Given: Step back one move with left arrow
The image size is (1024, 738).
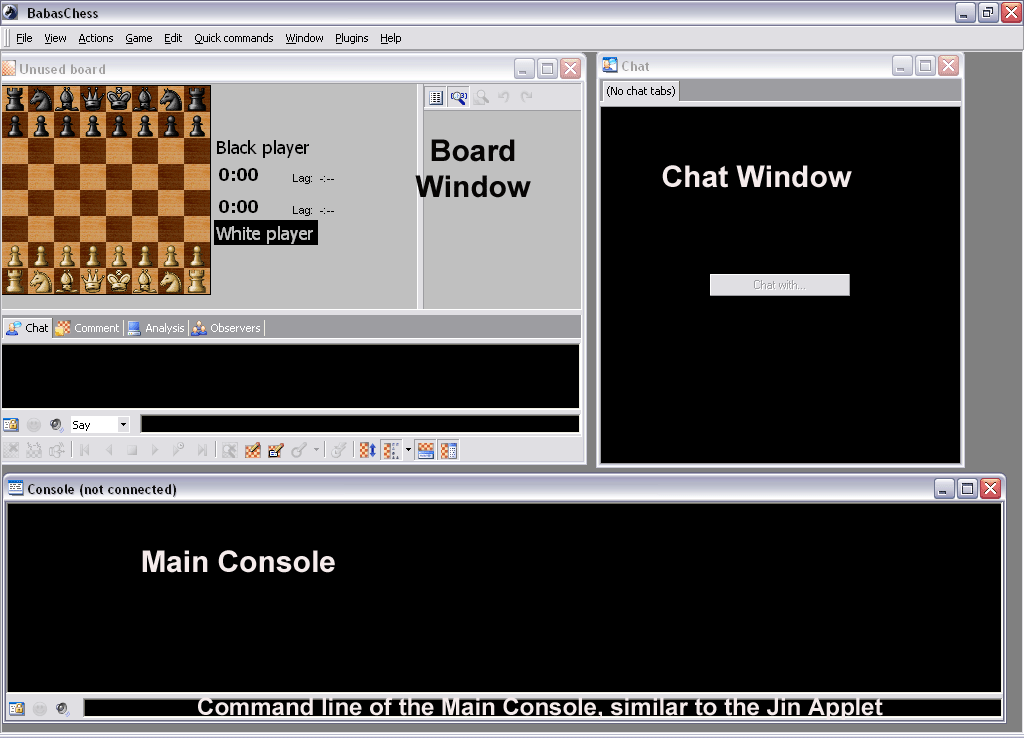Looking at the screenshot, I should click(x=108, y=450).
